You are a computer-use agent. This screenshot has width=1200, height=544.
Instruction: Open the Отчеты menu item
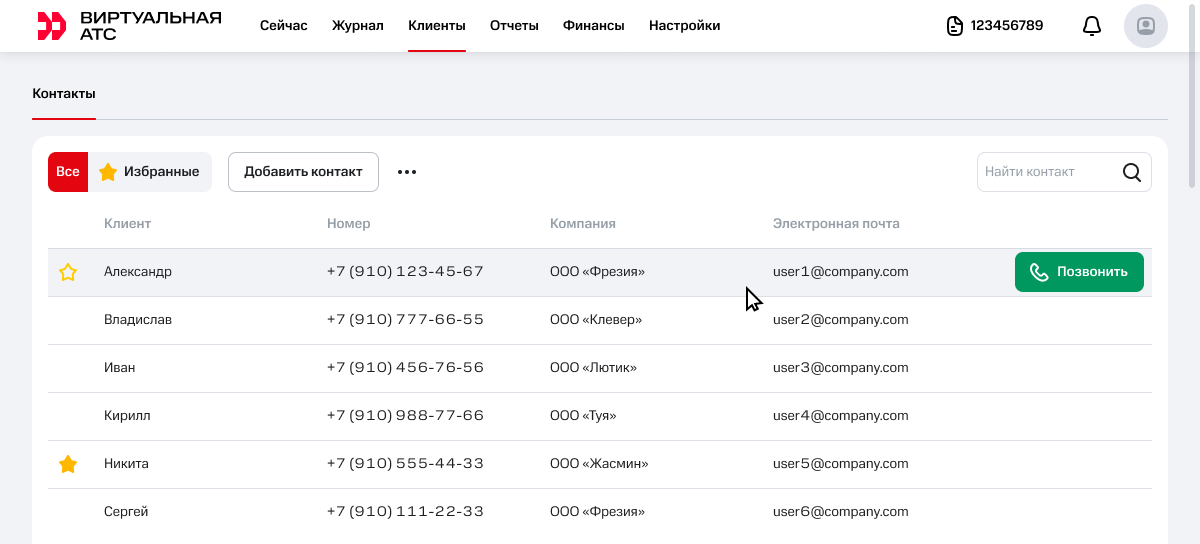(x=514, y=26)
